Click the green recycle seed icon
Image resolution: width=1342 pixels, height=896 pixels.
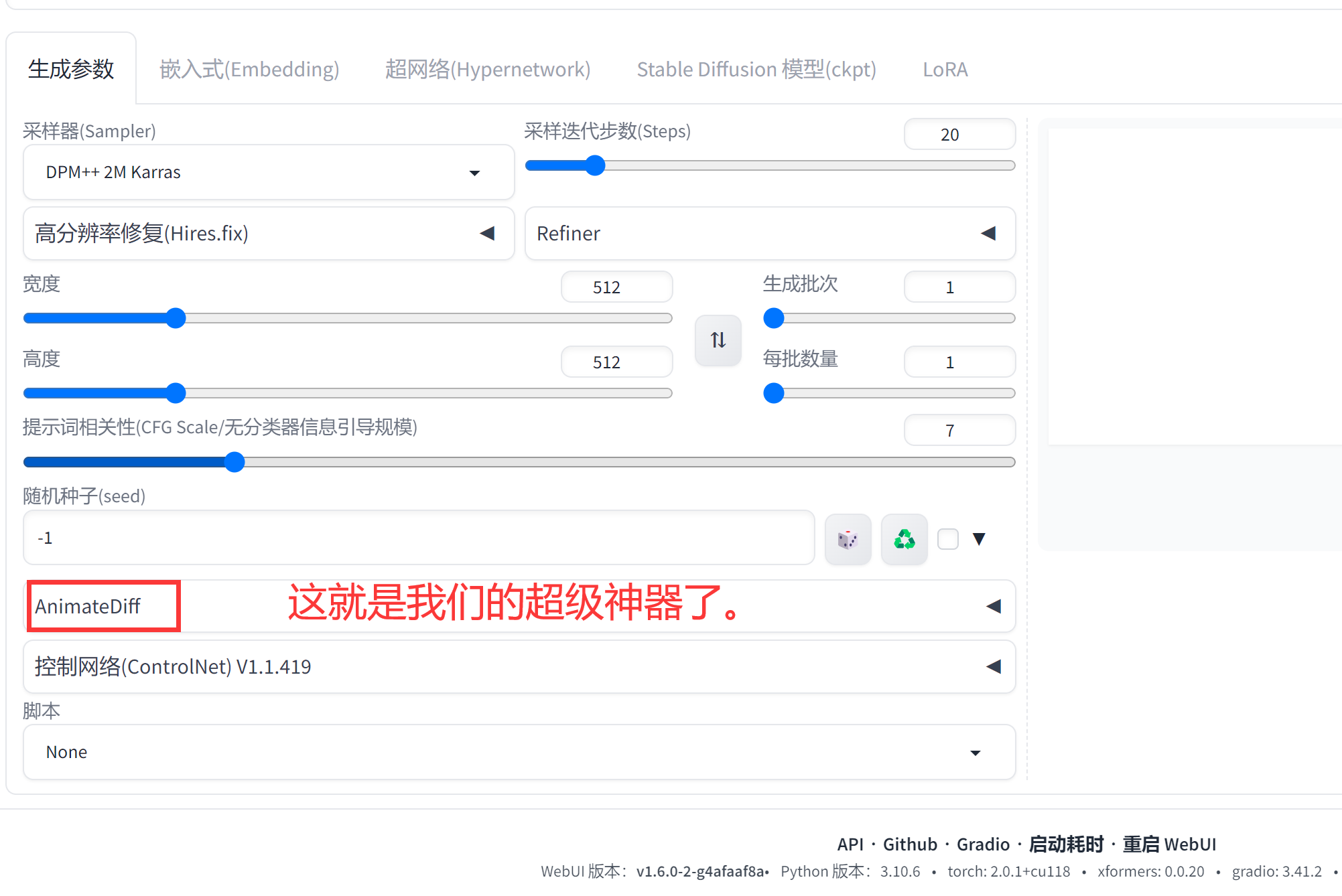pos(904,539)
